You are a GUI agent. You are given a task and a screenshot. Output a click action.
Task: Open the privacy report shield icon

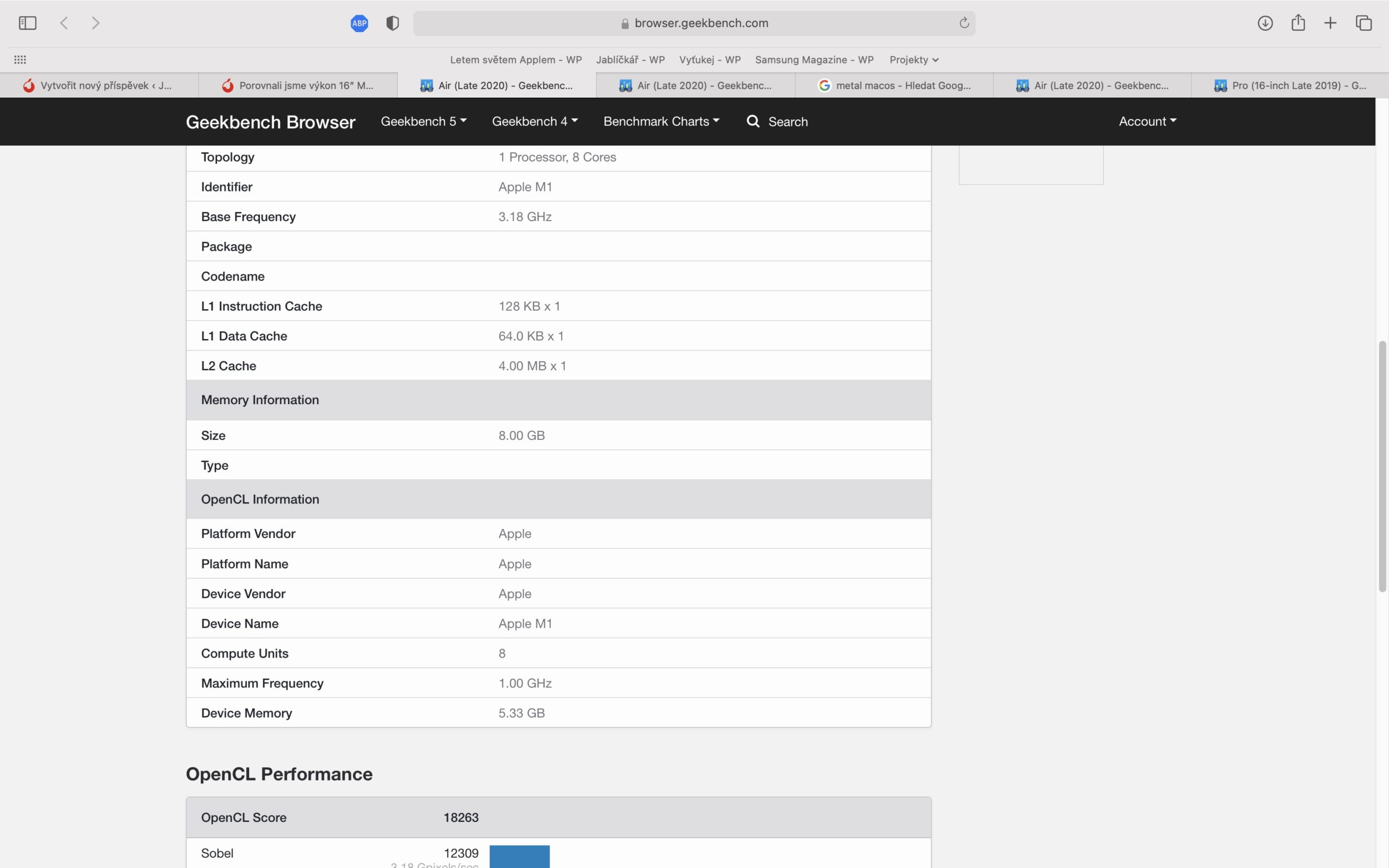pyautogui.click(x=393, y=23)
